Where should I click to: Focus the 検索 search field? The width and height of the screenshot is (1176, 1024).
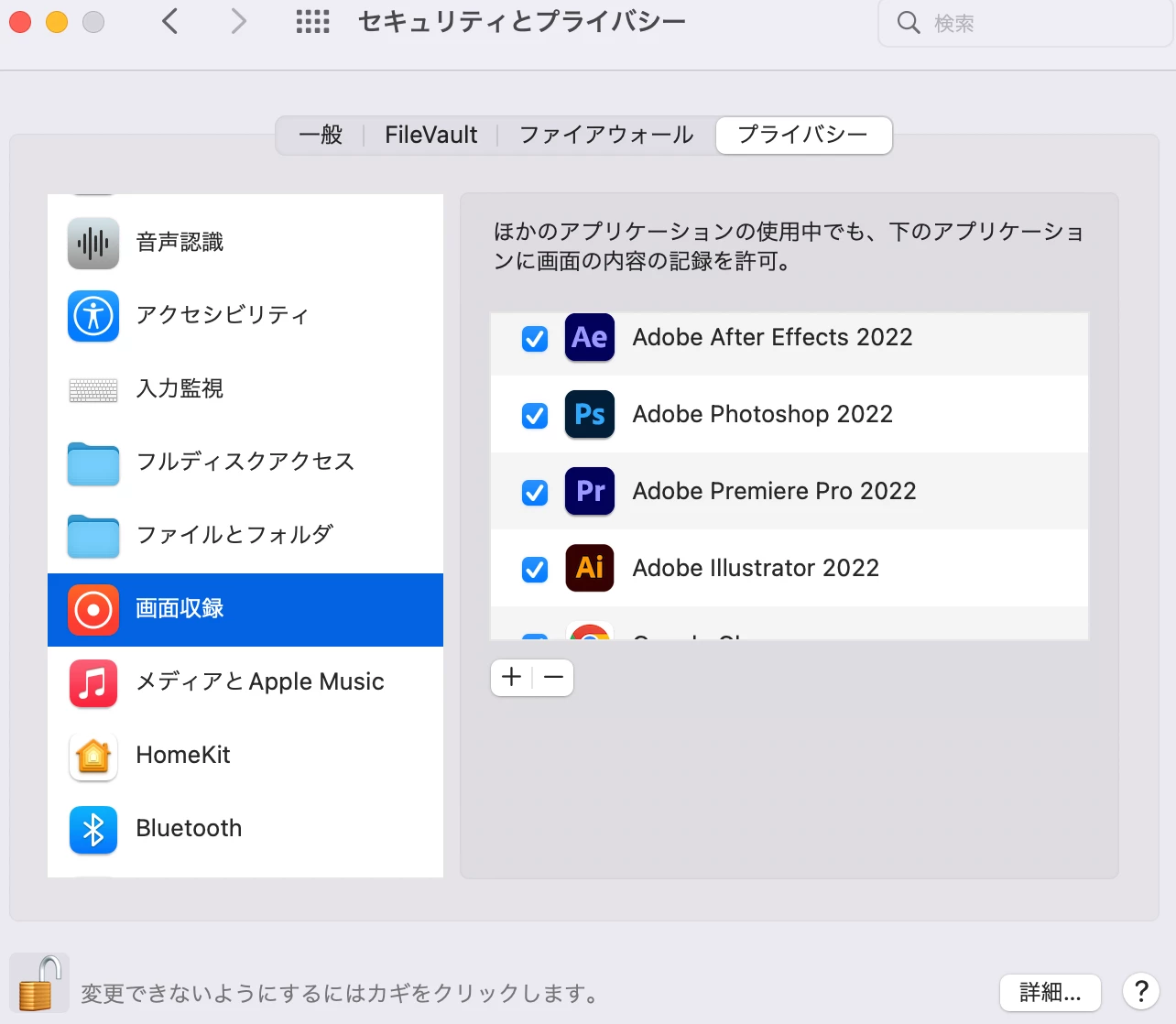pyautogui.click(x=1026, y=23)
